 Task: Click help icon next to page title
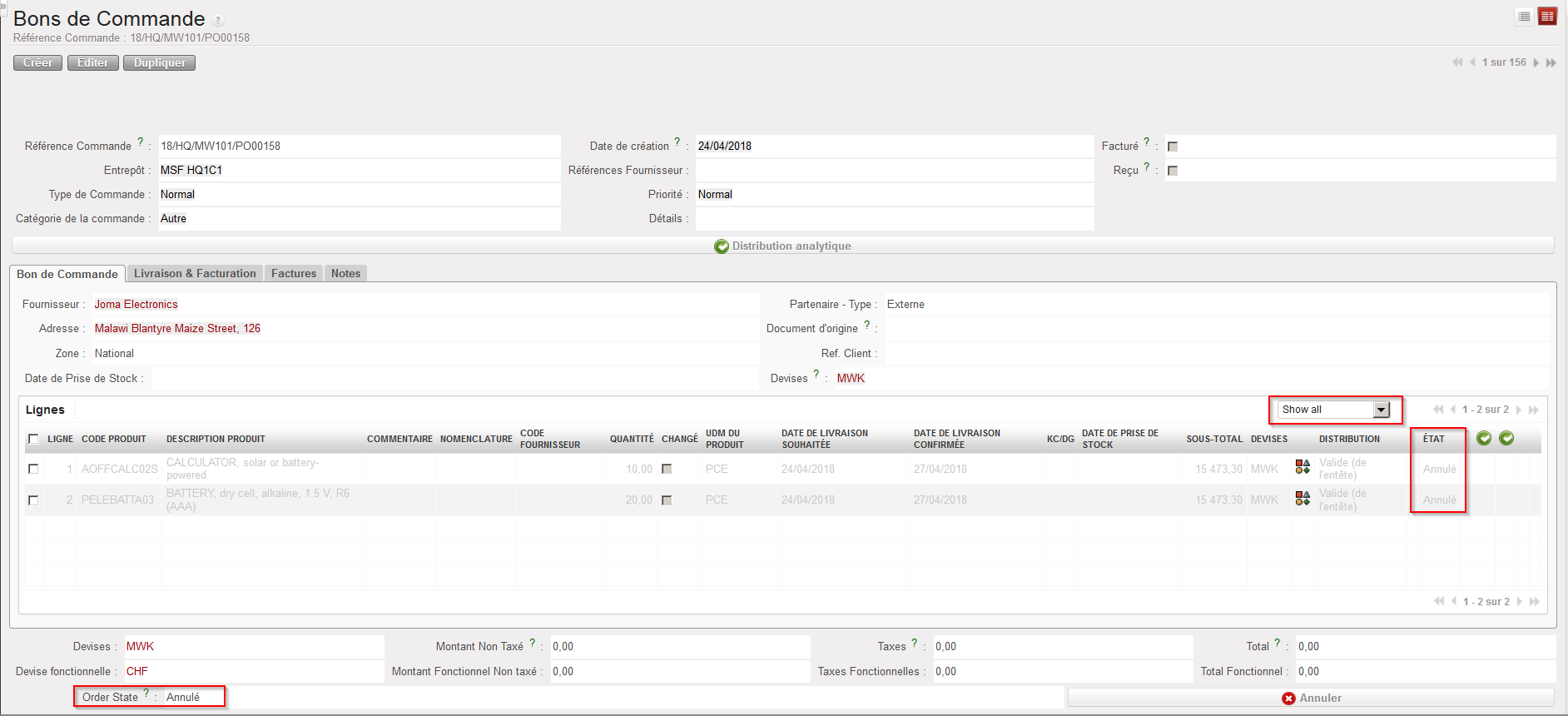click(x=218, y=21)
